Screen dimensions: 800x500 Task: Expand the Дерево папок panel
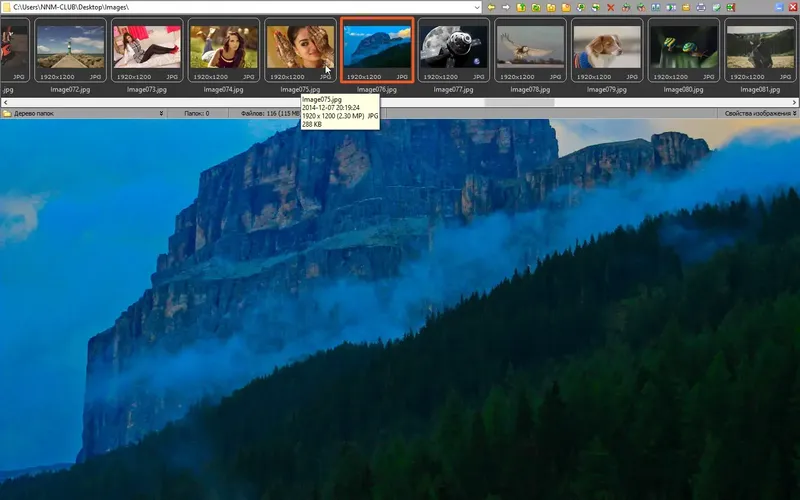[161, 113]
